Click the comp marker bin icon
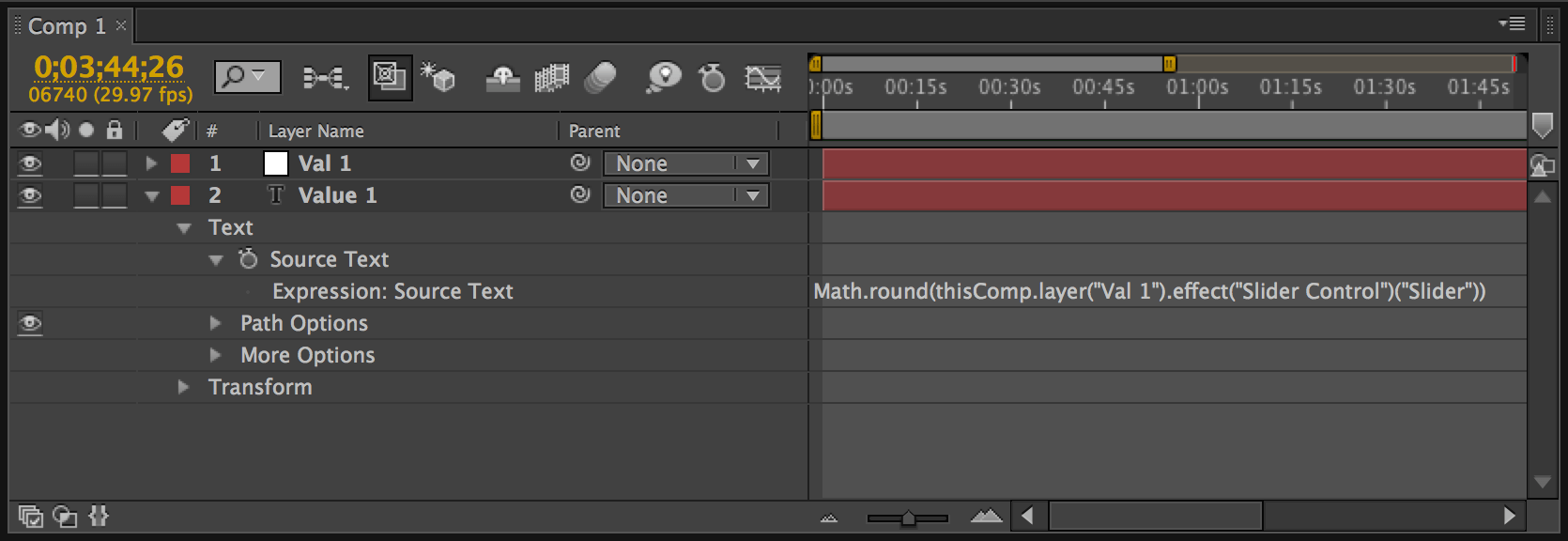The width and height of the screenshot is (1568, 541). tap(1543, 125)
